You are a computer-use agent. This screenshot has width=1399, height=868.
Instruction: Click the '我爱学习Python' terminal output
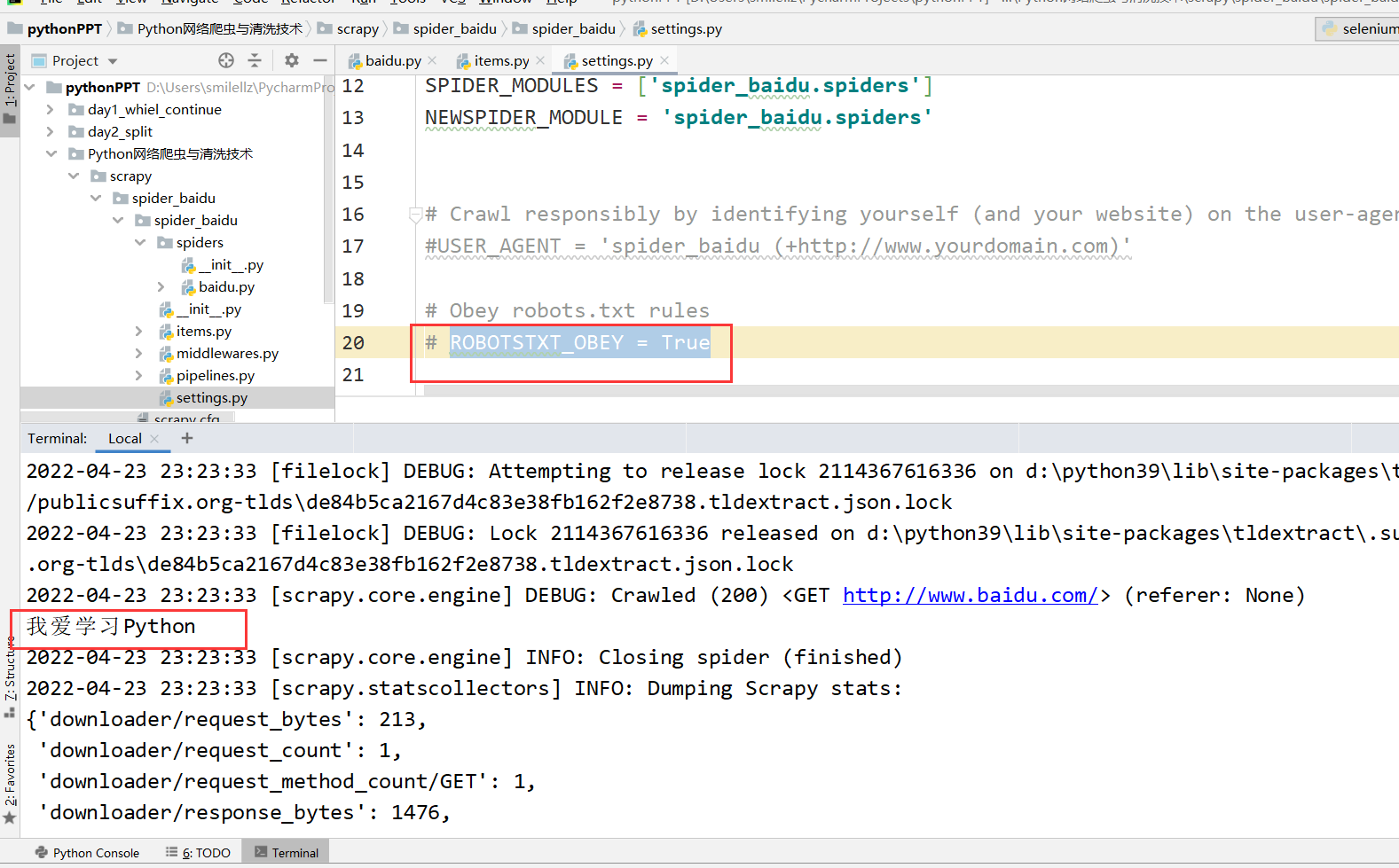tap(111, 626)
